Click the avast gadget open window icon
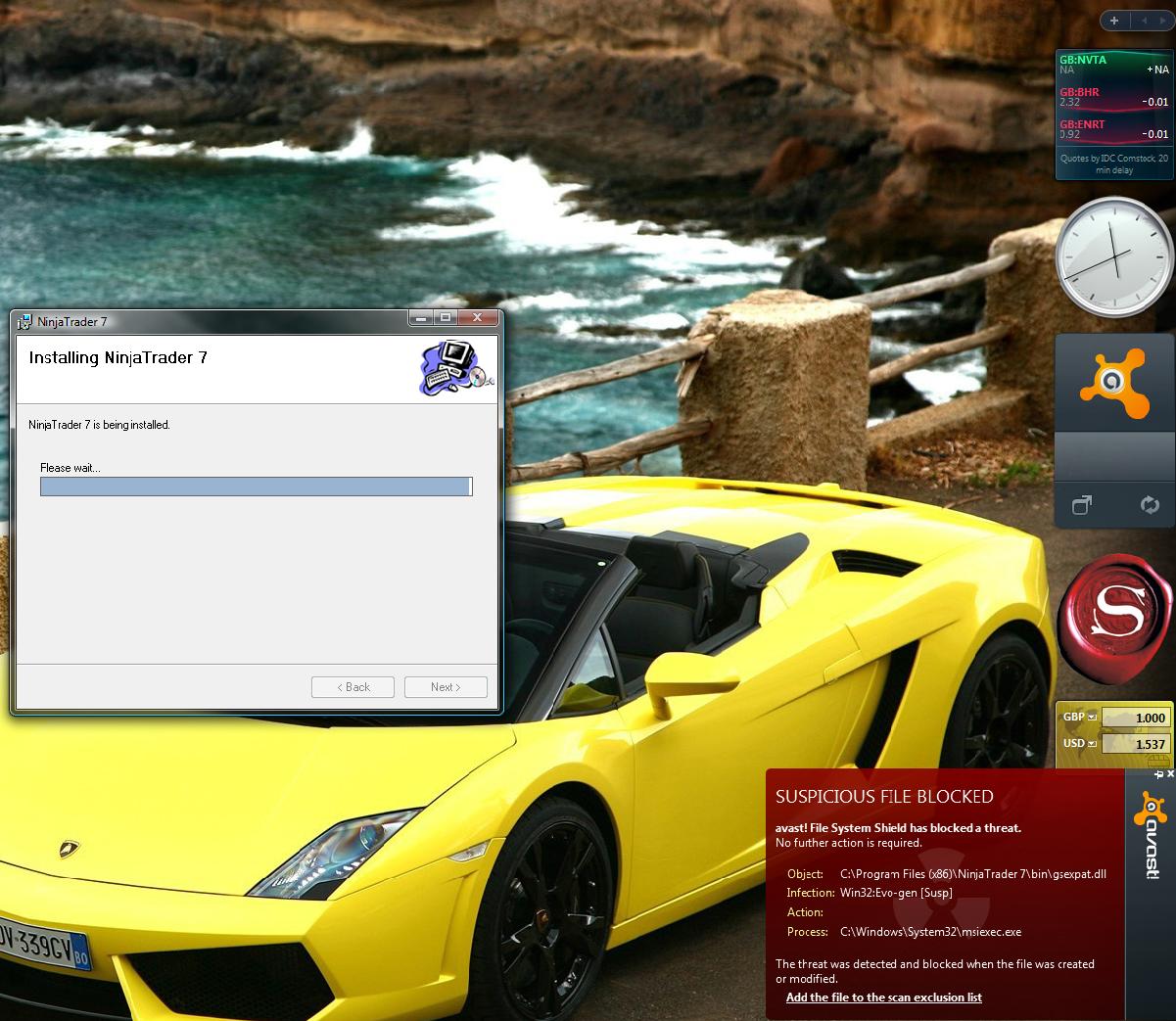The width and height of the screenshot is (1176, 1021). coord(1082,505)
